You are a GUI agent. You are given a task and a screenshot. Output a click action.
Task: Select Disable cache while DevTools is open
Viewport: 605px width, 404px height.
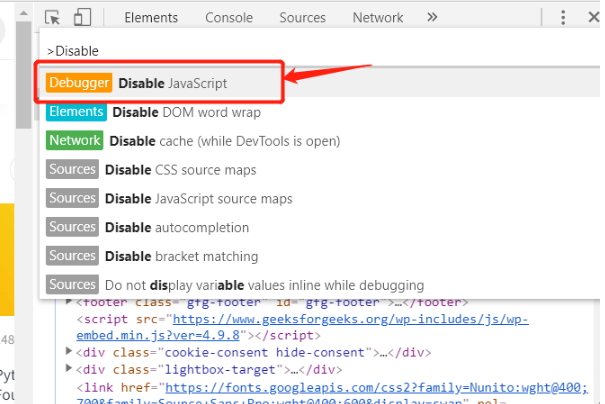pos(320,141)
